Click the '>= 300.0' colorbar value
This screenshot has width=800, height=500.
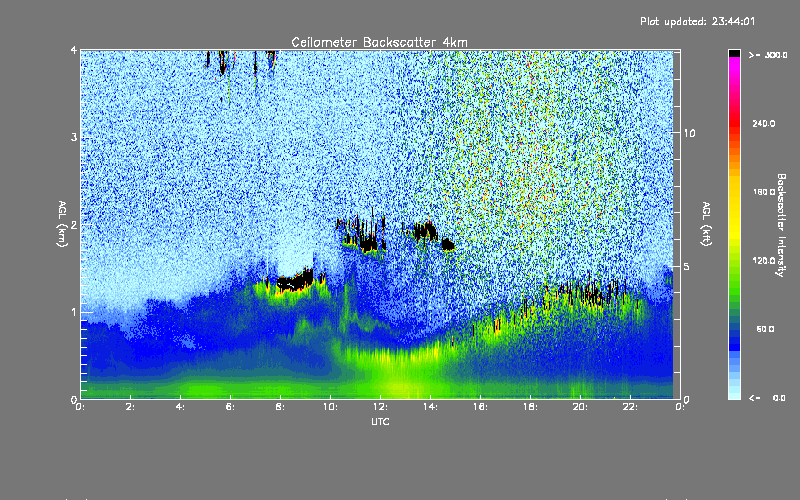click(768, 55)
